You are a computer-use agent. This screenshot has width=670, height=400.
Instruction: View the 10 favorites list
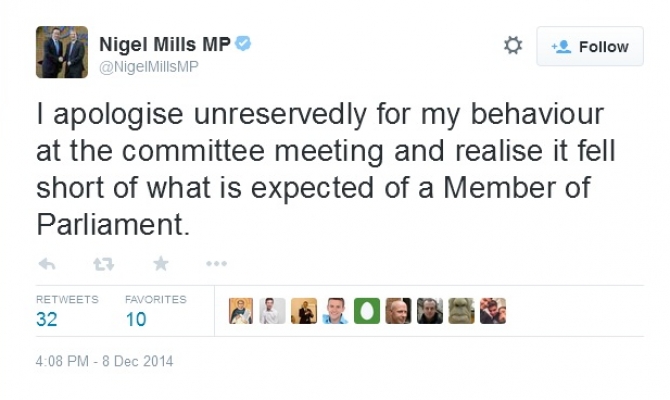pyautogui.click(x=136, y=319)
